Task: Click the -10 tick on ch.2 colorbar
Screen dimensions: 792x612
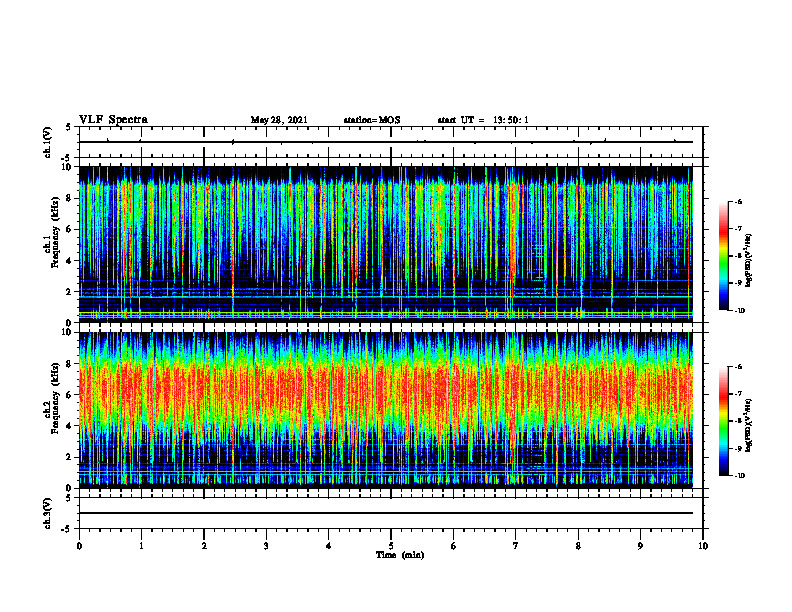Action: [740, 476]
